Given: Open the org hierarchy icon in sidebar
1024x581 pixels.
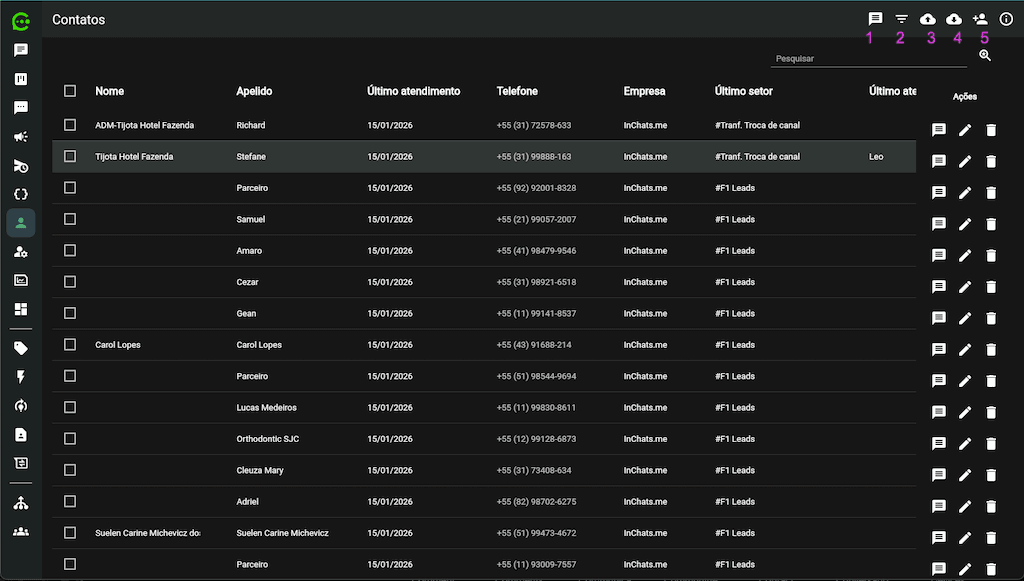Looking at the screenshot, I should (21, 503).
